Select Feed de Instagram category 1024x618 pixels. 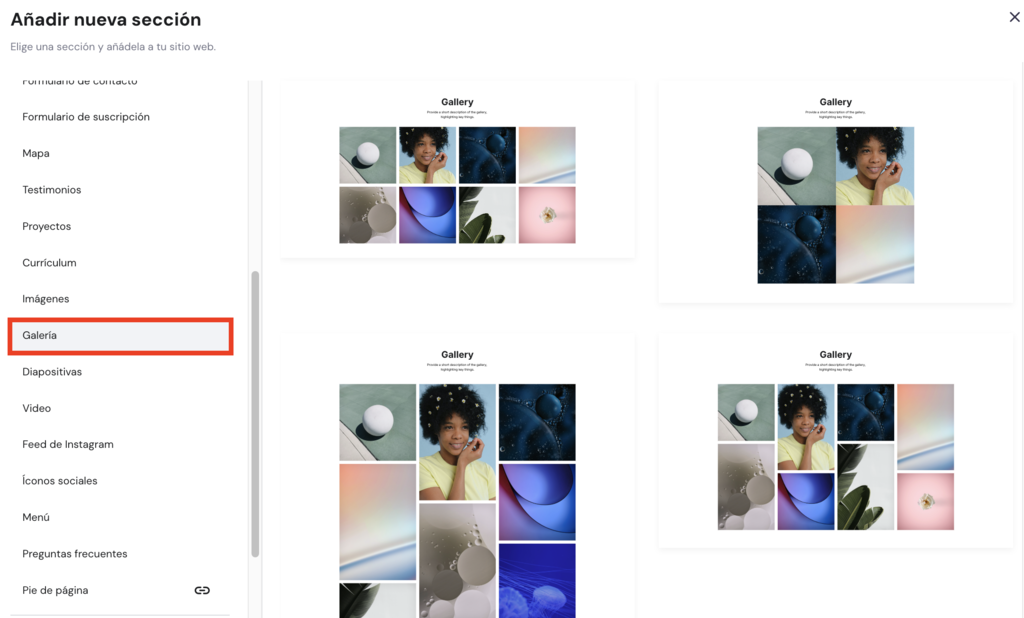click(121, 444)
